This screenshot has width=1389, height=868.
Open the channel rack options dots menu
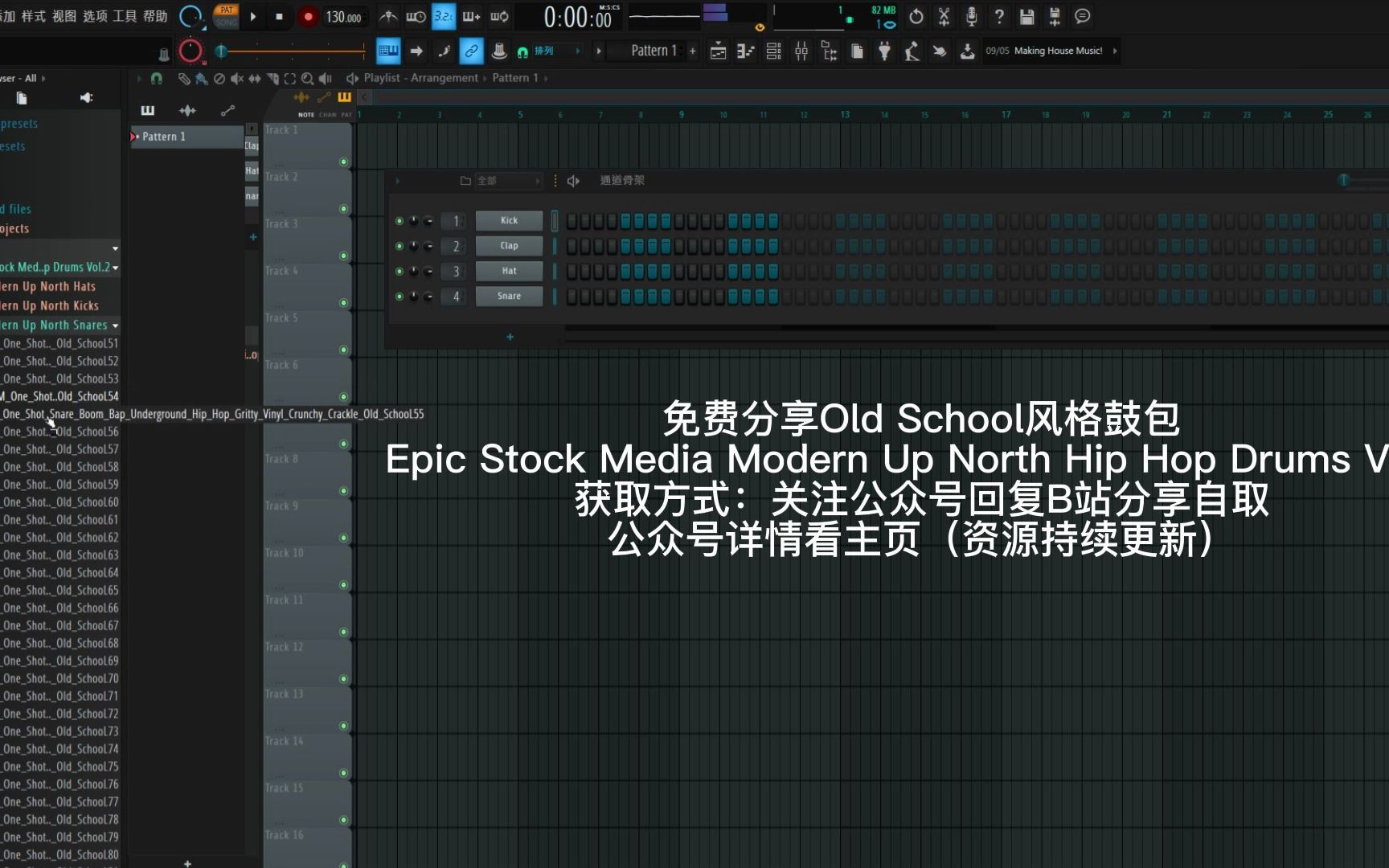pos(555,181)
